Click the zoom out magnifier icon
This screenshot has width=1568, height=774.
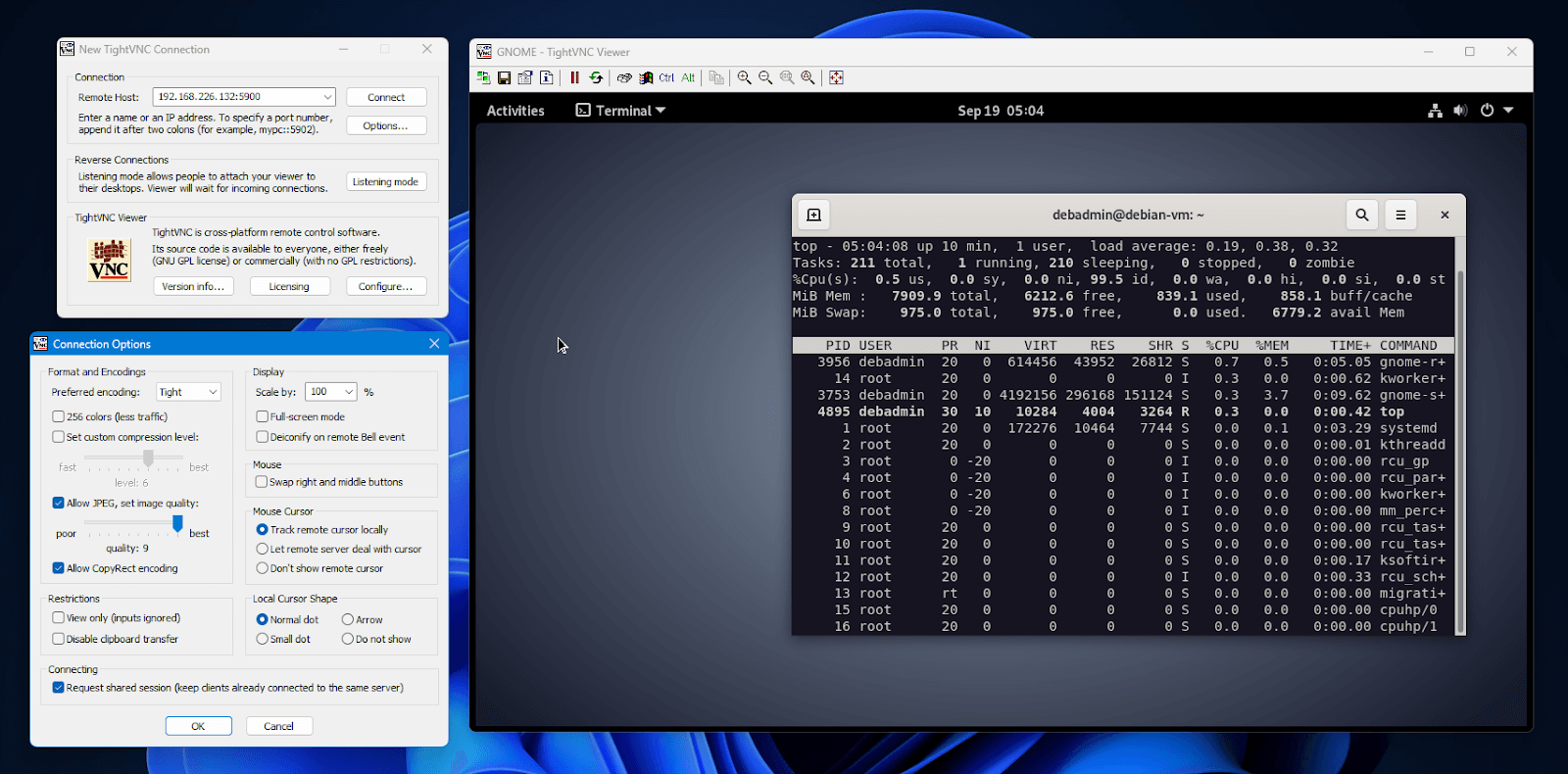point(765,78)
